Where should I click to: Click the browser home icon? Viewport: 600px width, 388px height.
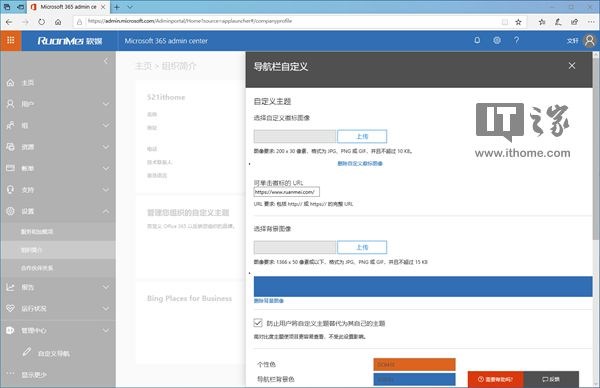(58, 22)
